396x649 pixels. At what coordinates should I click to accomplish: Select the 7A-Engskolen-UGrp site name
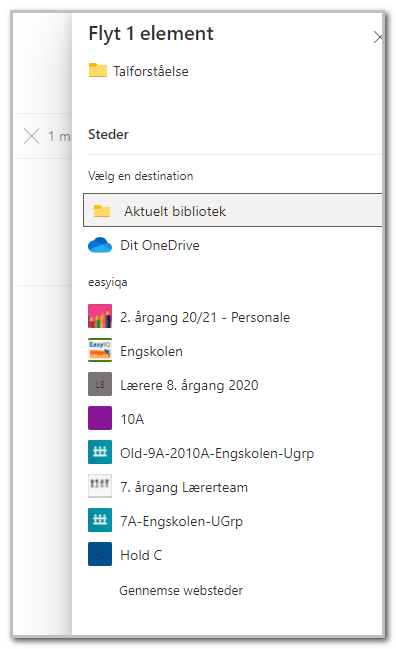pyautogui.click(x=181, y=521)
